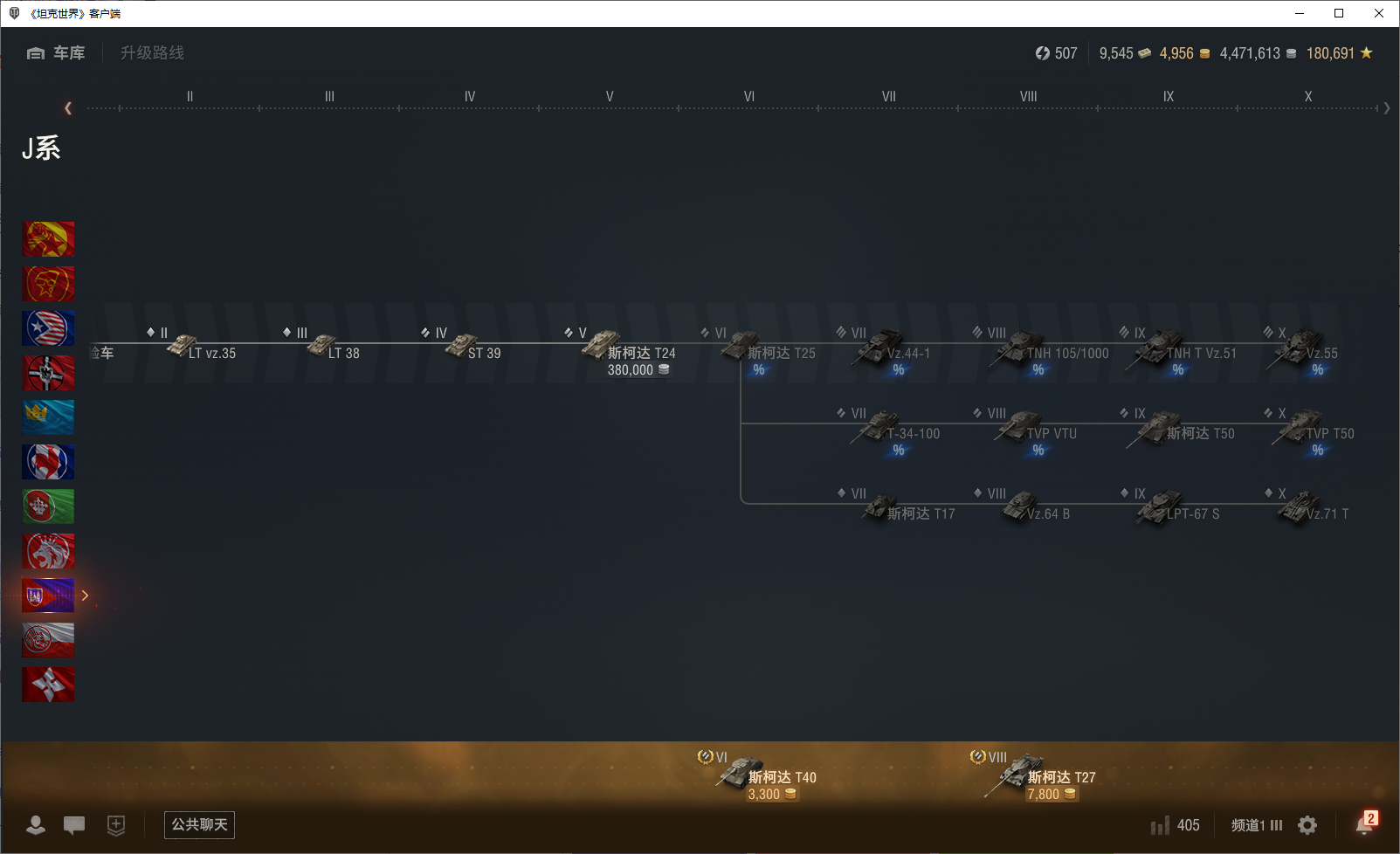Viewport: 1400px width, 854px height.
Task: Open the settings gear icon
Action: coord(1307,825)
